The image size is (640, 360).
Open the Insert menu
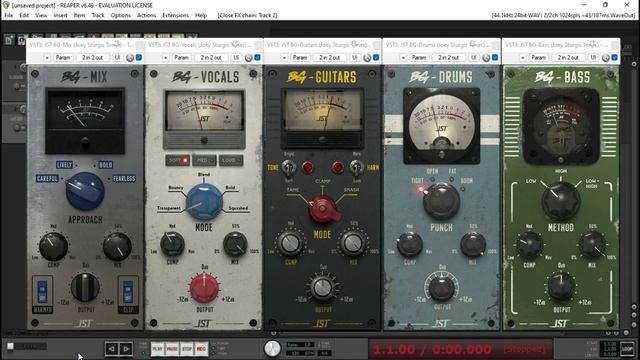tap(60, 15)
